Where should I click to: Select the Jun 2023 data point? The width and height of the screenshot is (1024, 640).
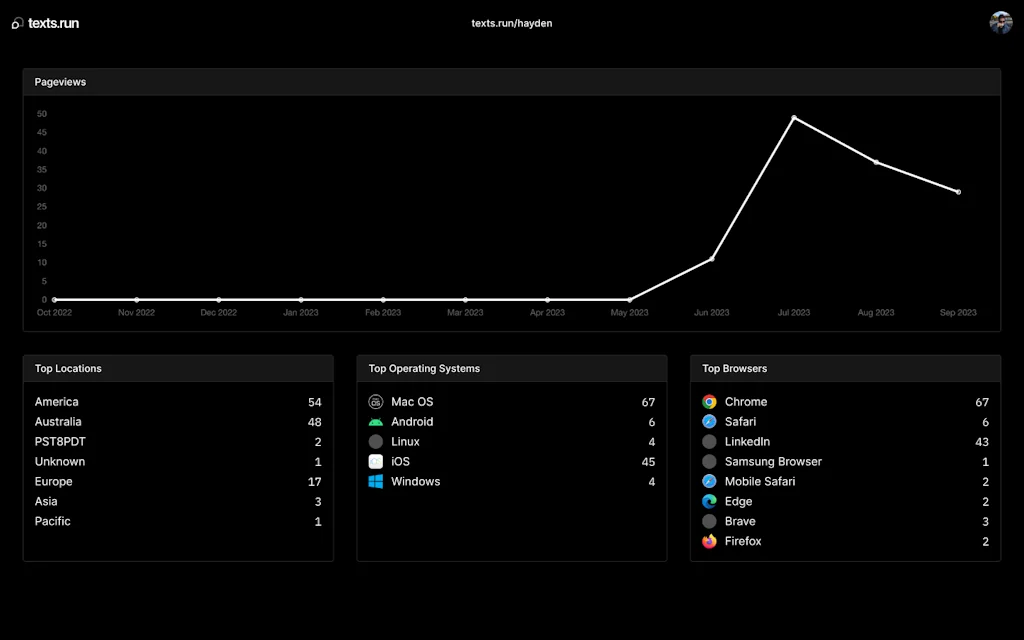[x=712, y=259]
